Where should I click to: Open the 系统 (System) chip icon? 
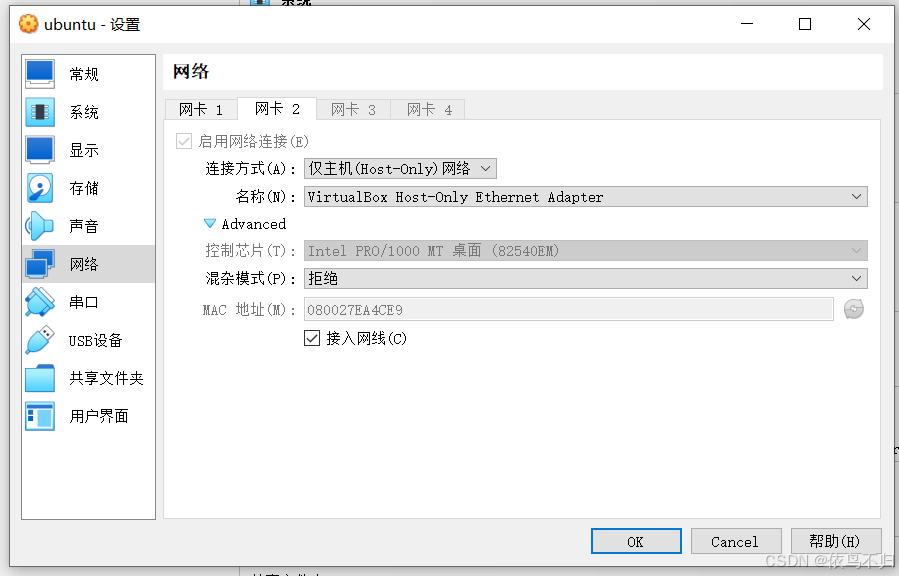tap(40, 112)
